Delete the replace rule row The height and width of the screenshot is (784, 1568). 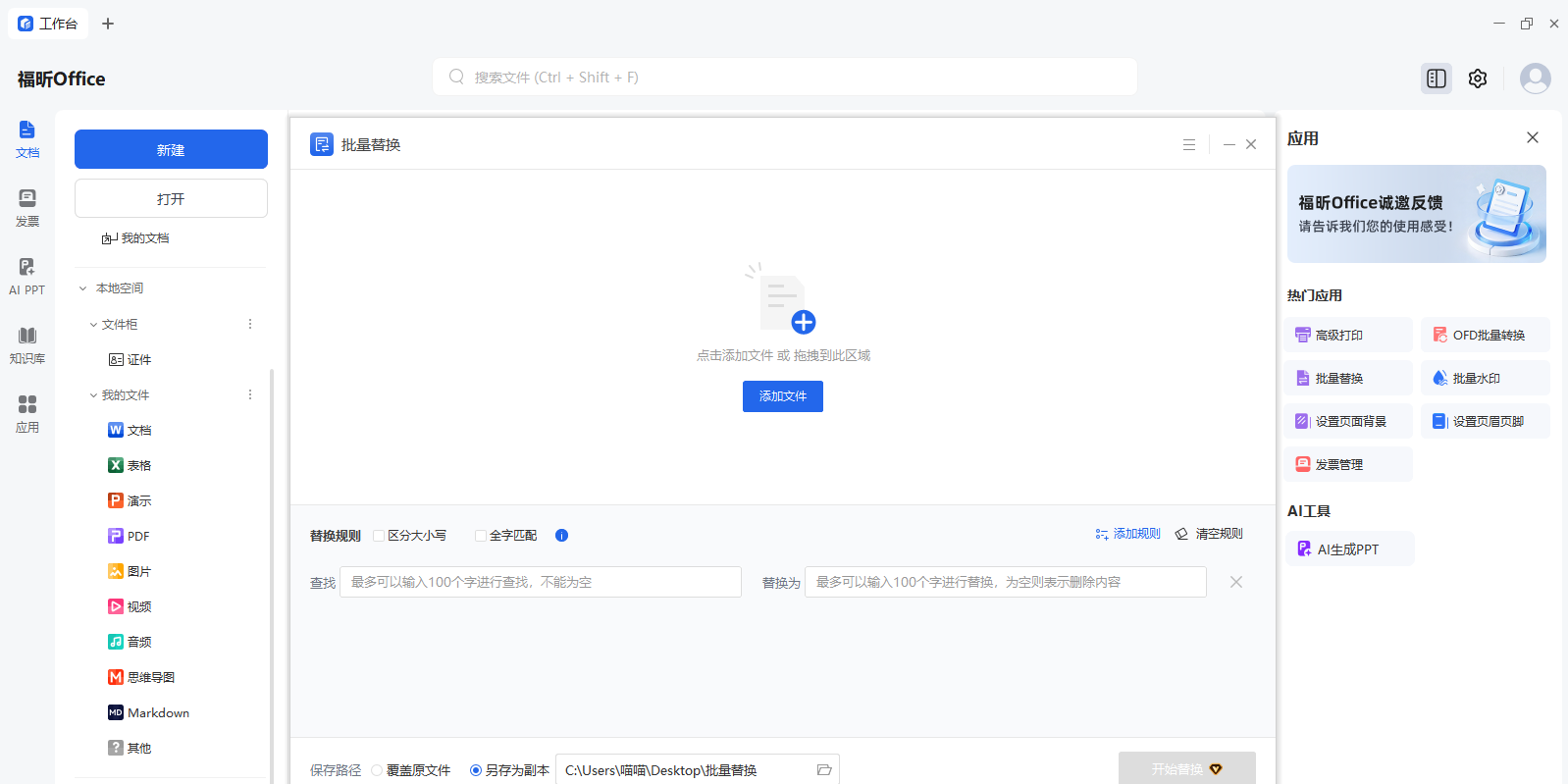click(x=1236, y=582)
